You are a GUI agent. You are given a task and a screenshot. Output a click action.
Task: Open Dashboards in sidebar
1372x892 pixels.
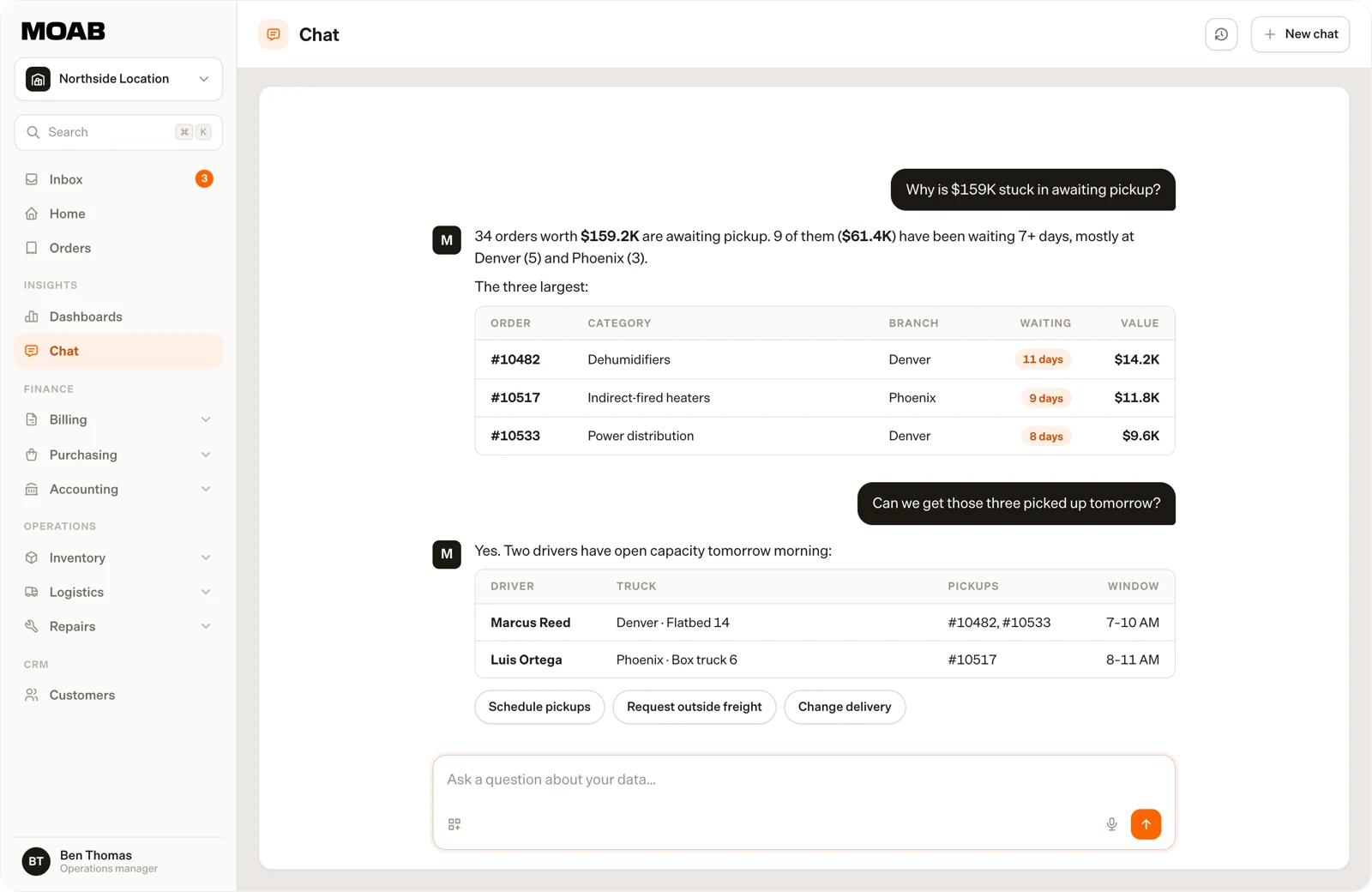118,316
